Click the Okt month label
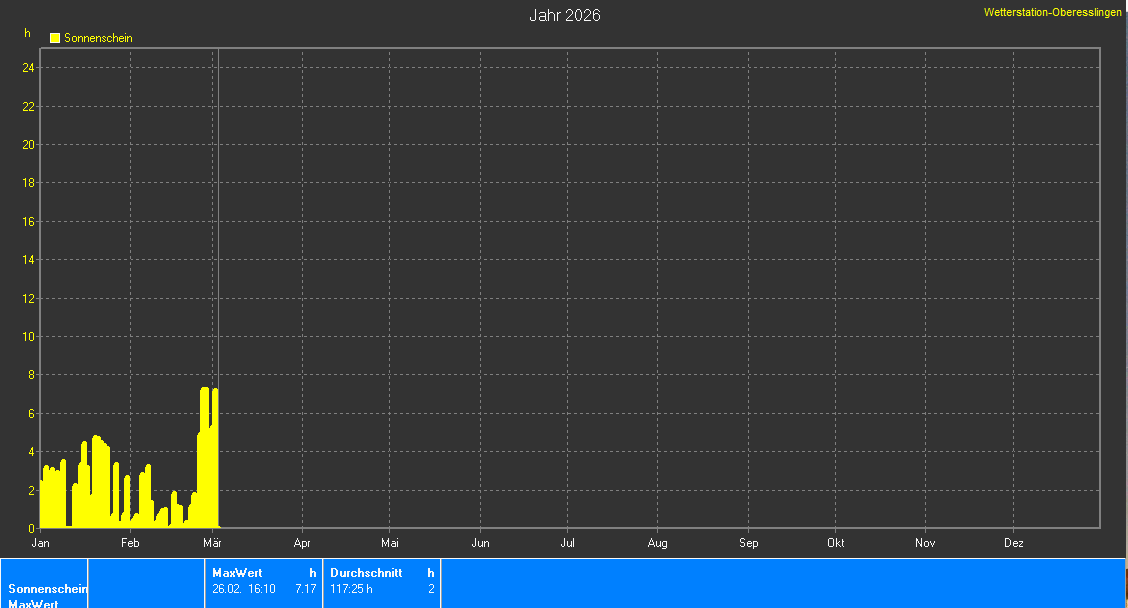Image resolution: width=1128 pixels, height=608 pixels. click(x=835, y=543)
